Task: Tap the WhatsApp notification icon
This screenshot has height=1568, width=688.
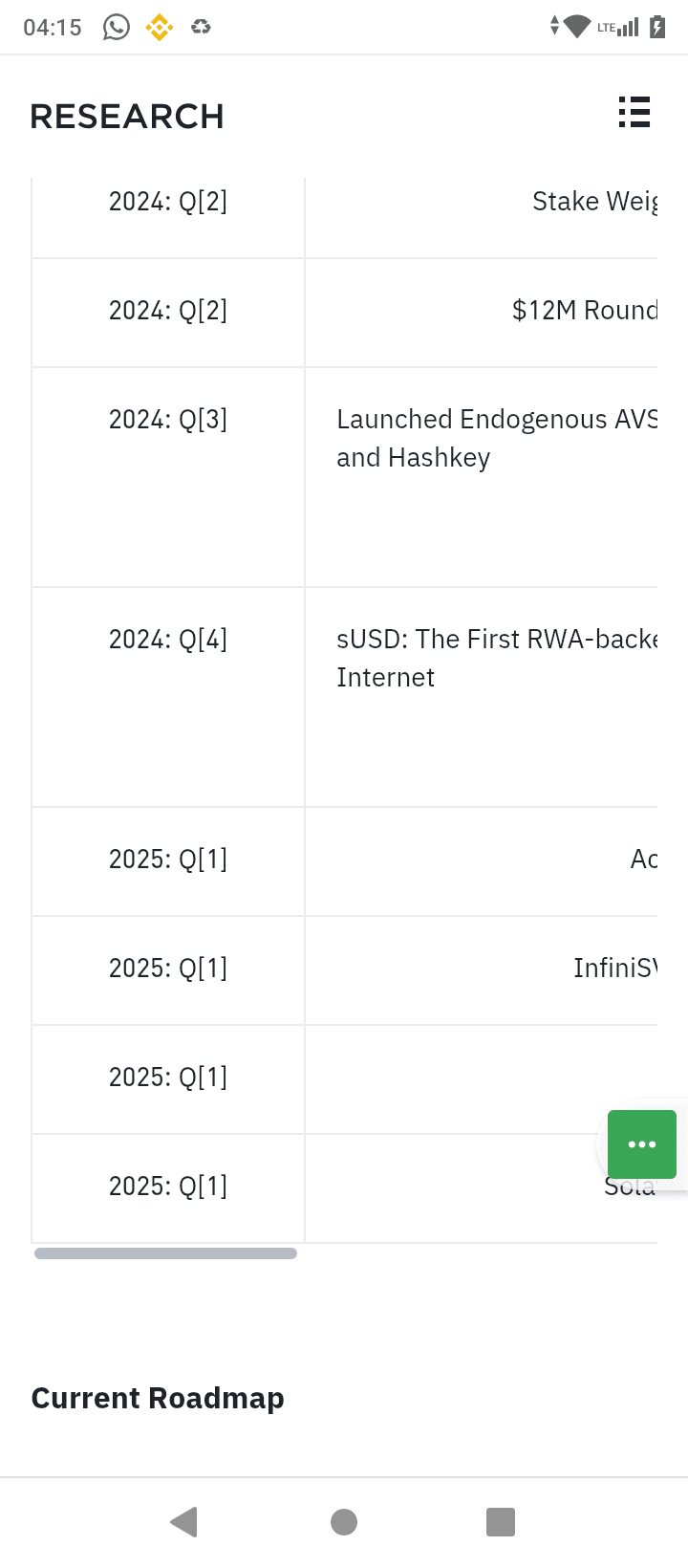Action: (117, 27)
